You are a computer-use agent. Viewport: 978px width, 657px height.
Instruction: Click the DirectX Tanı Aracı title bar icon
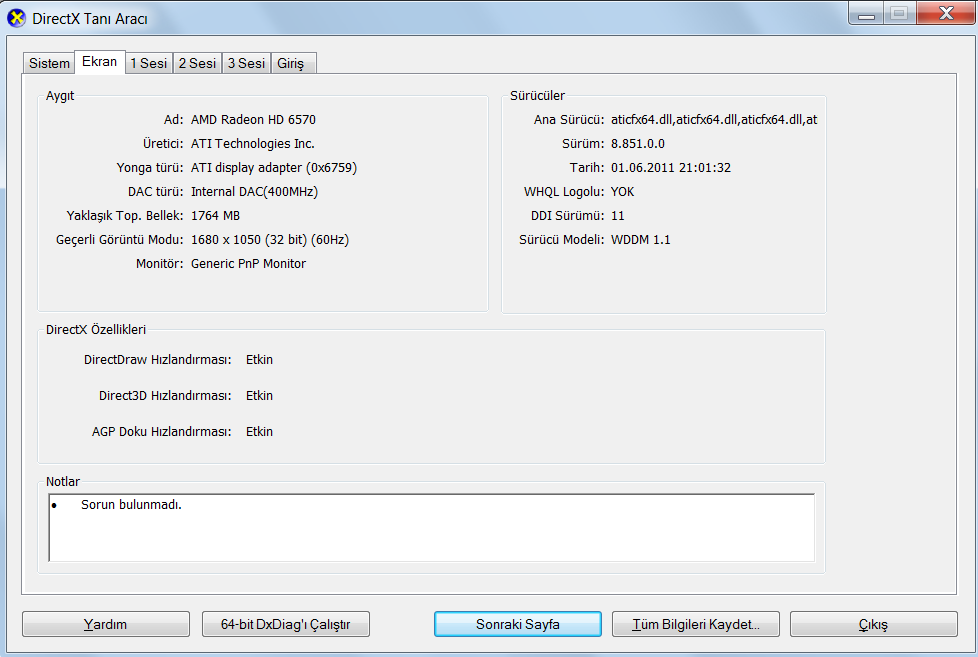point(16,18)
